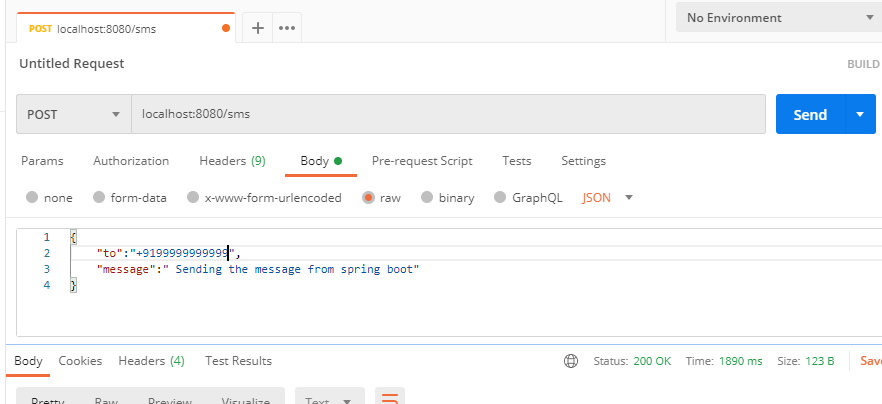Viewport: 882px width, 404px height.
Task: Click the blue Send button
Action: (x=810, y=114)
